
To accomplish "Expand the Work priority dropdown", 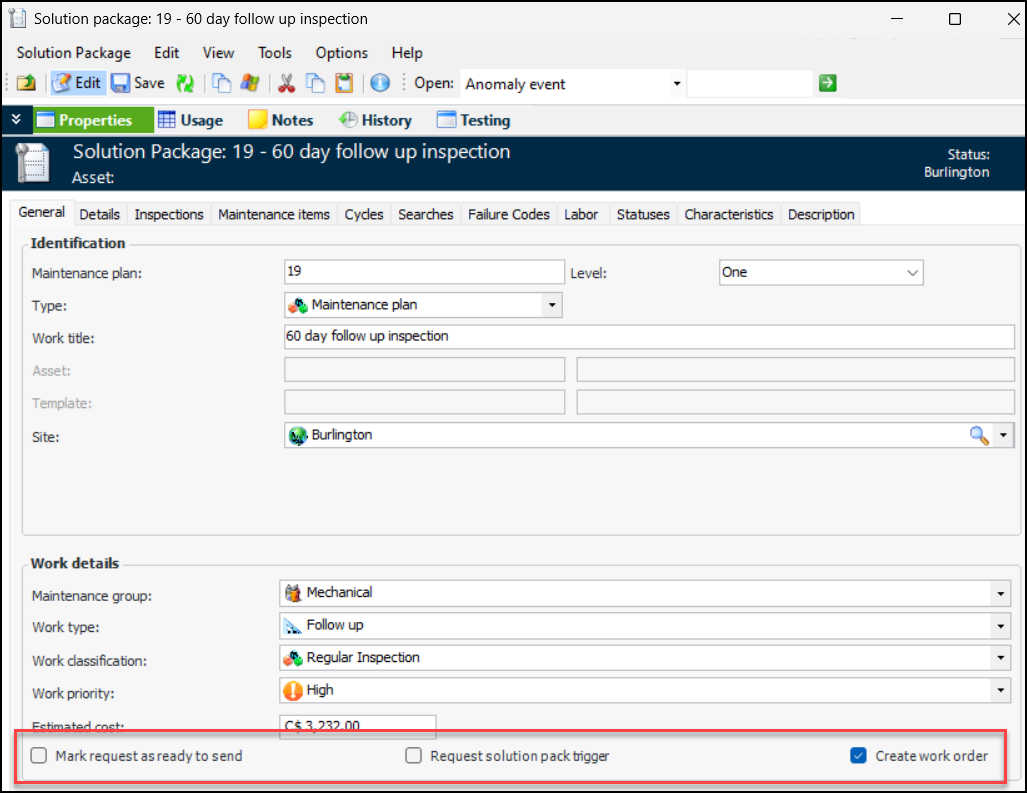I will 1000,691.
